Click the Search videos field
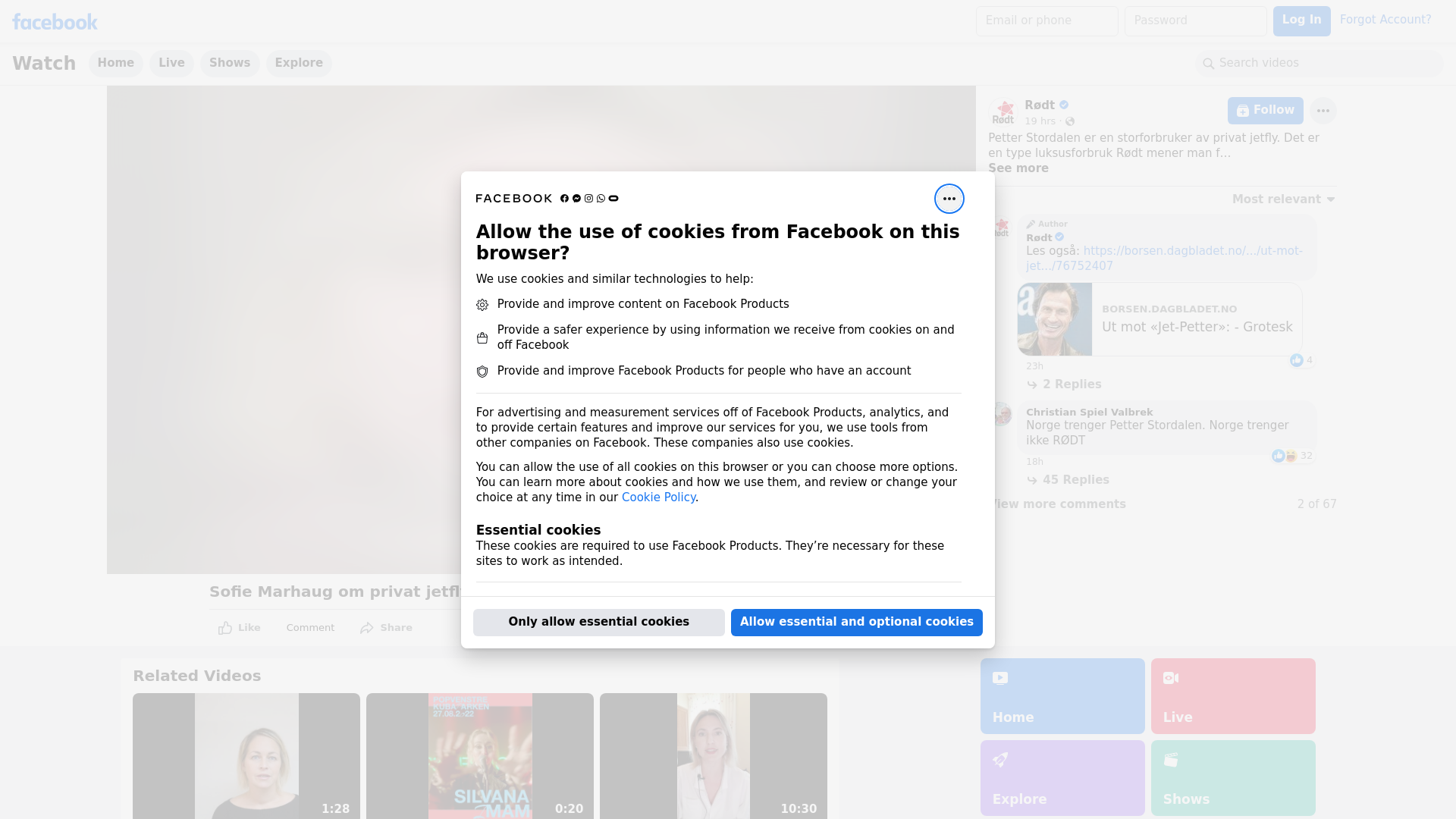The width and height of the screenshot is (1456, 819). (1319, 63)
